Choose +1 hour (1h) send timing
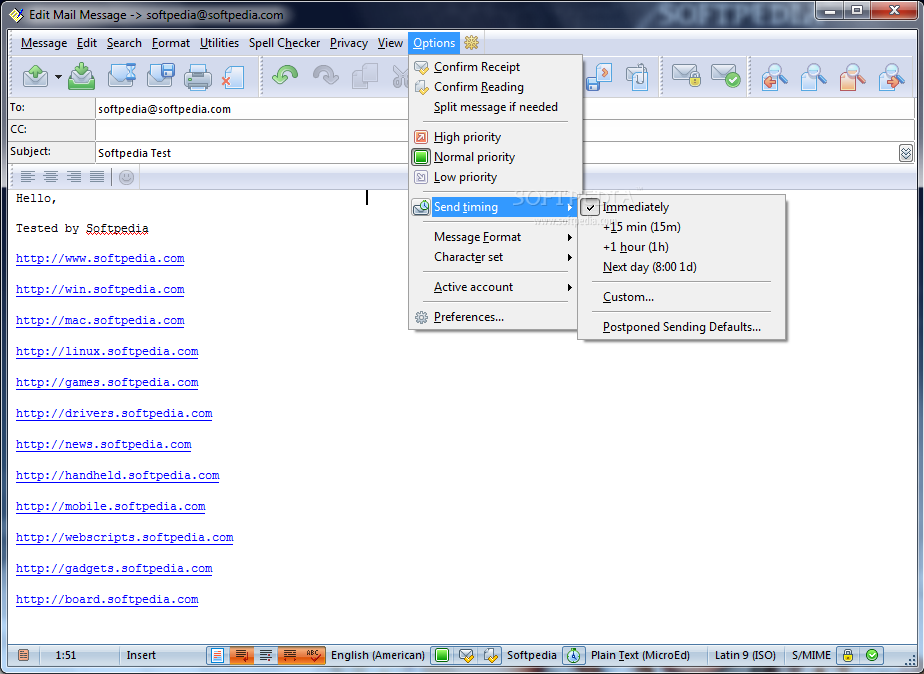 click(682, 247)
